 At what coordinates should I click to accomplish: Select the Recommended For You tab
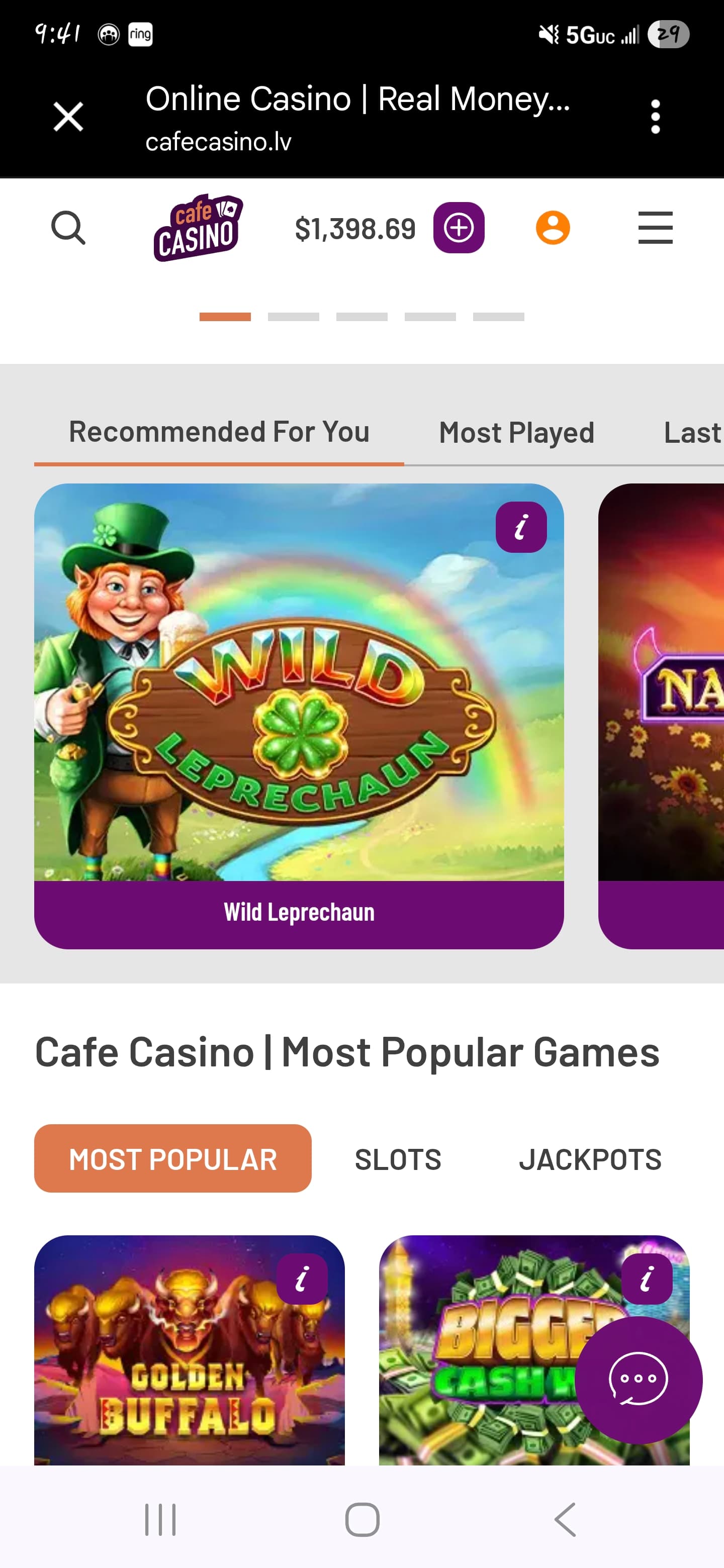pyautogui.click(x=219, y=432)
